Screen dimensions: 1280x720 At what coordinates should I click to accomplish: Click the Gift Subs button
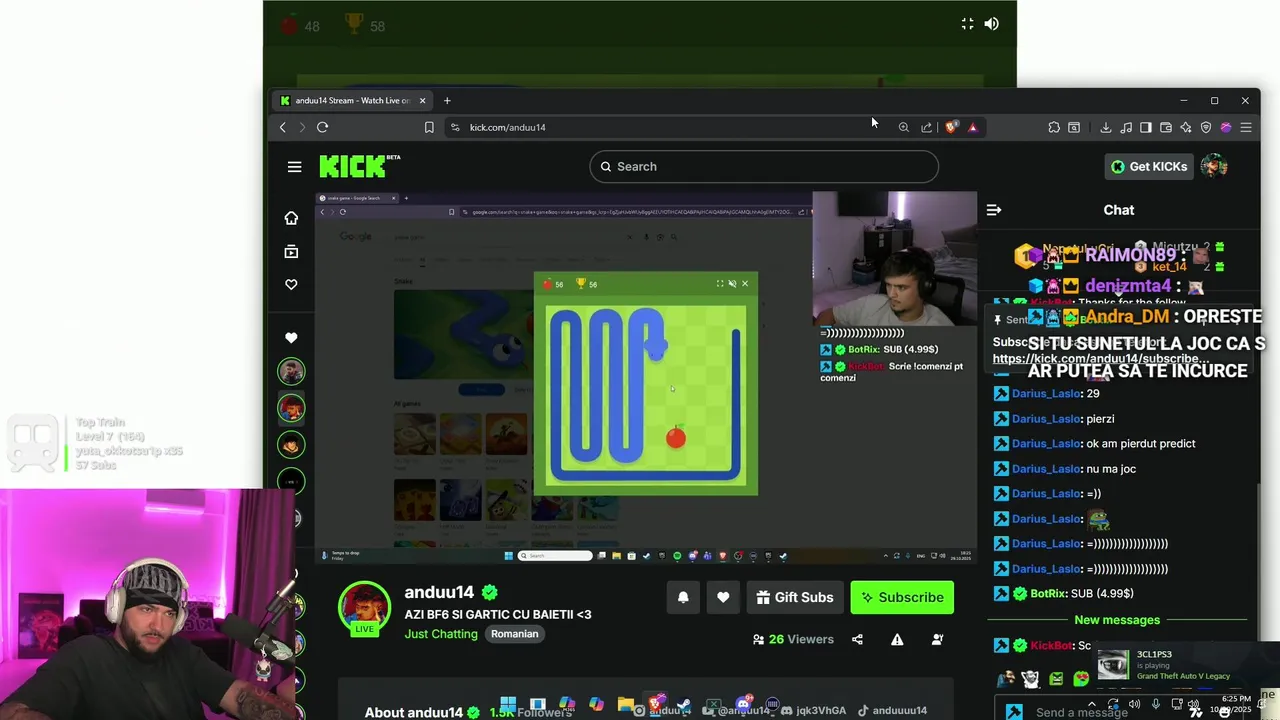pyautogui.click(x=795, y=597)
